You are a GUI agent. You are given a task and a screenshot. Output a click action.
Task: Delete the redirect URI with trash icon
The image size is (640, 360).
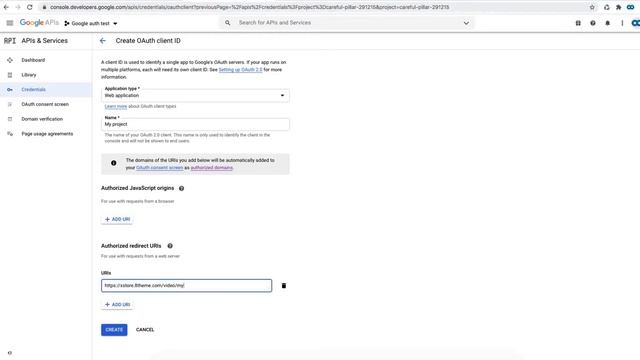284,286
